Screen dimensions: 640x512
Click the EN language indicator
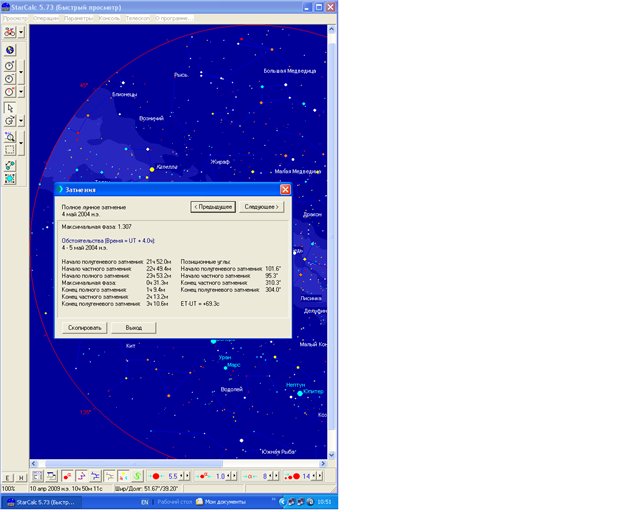144,502
